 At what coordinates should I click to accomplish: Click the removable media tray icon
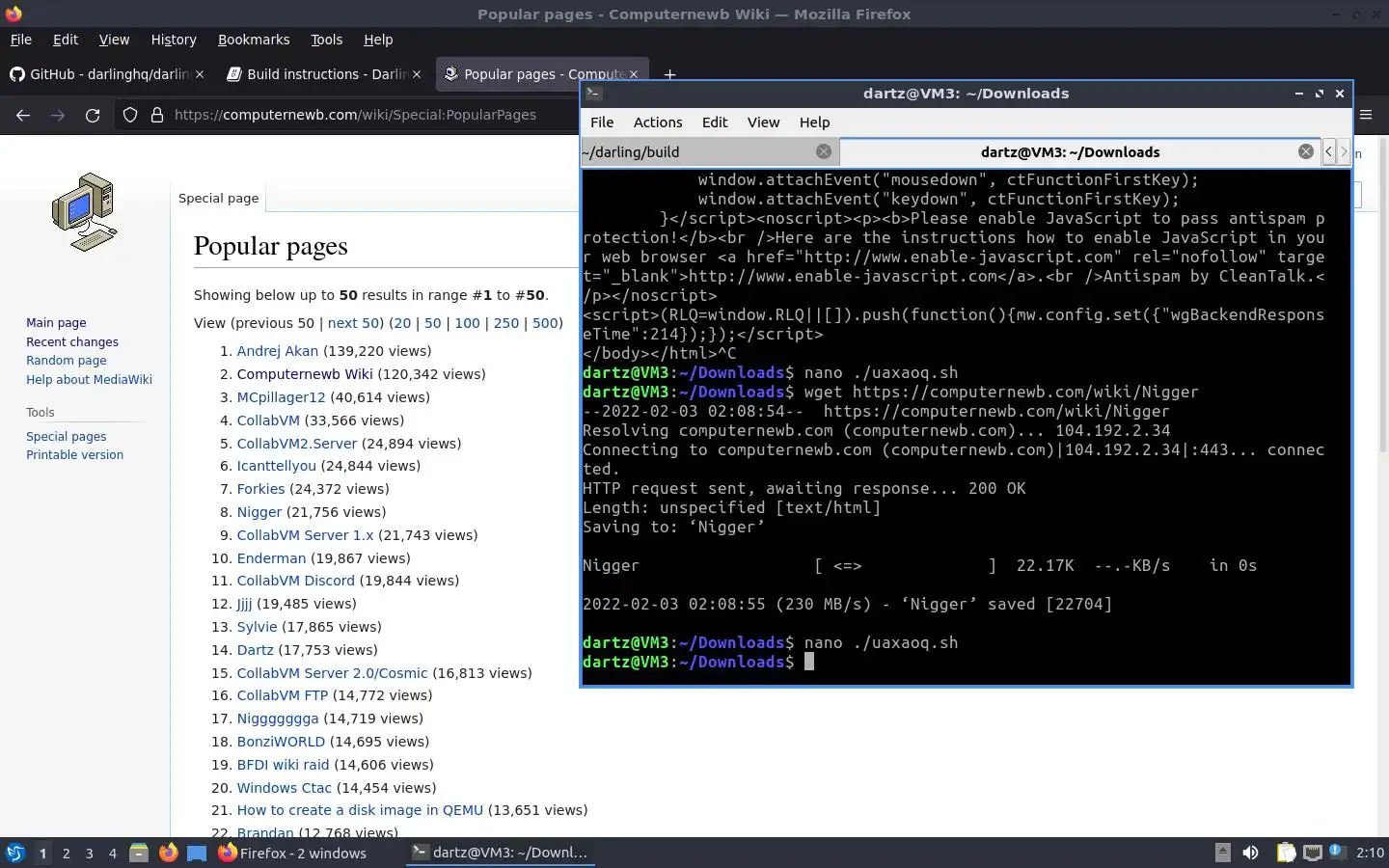click(1222, 853)
